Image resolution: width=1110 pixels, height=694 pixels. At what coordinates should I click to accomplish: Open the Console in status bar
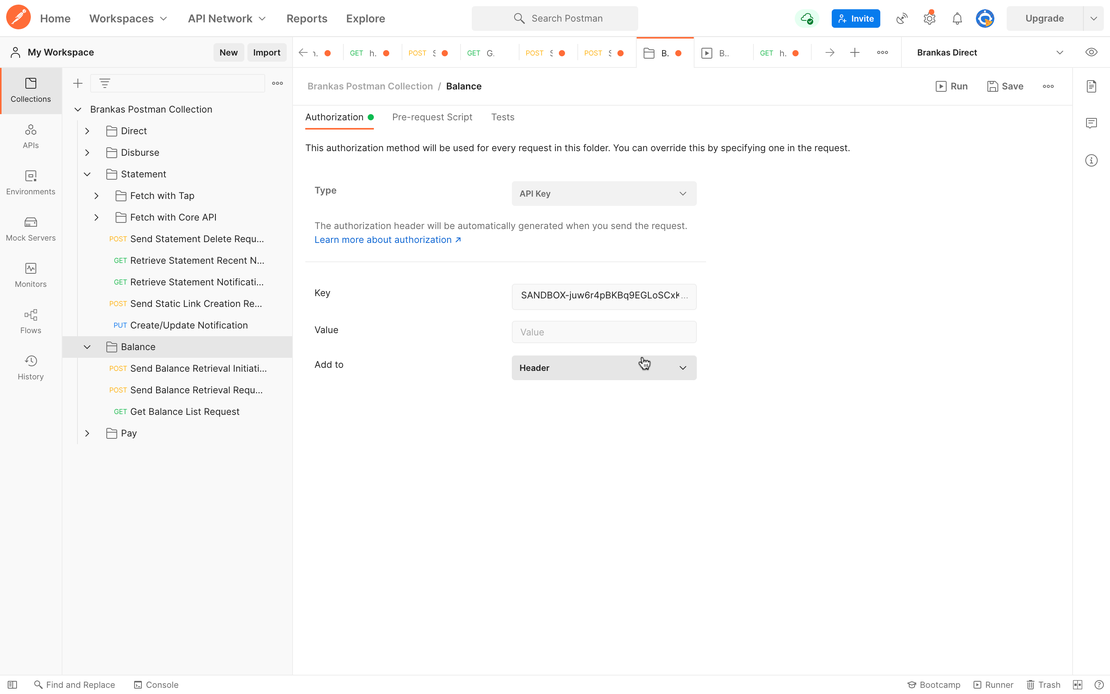point(156,685)
